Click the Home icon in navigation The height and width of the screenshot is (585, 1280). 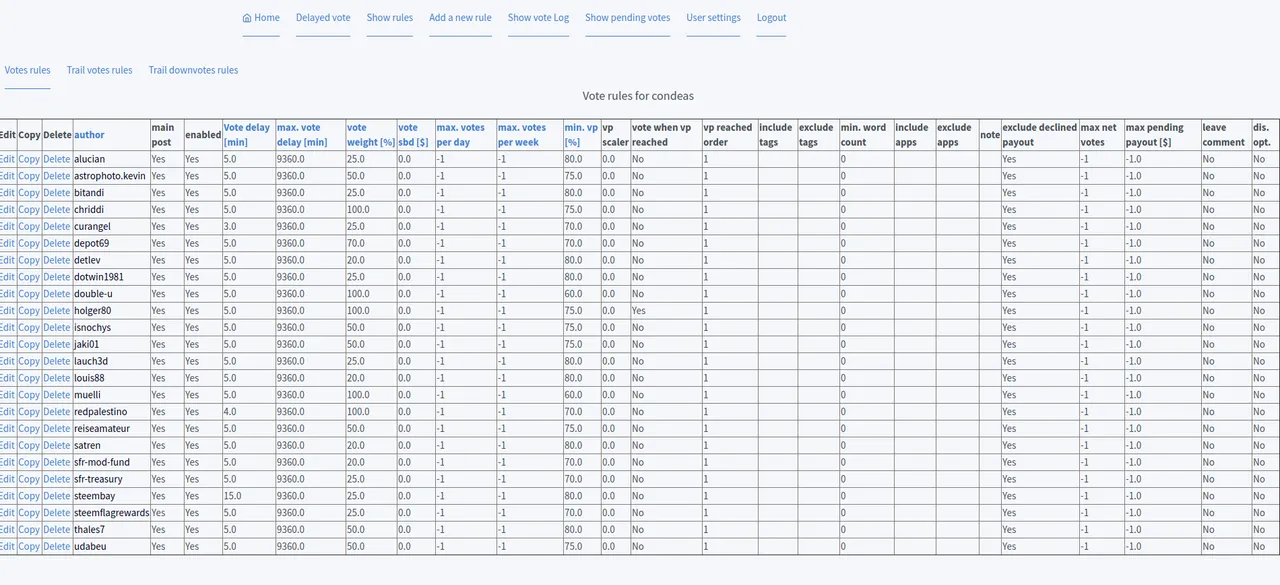(x=247, y=18)
